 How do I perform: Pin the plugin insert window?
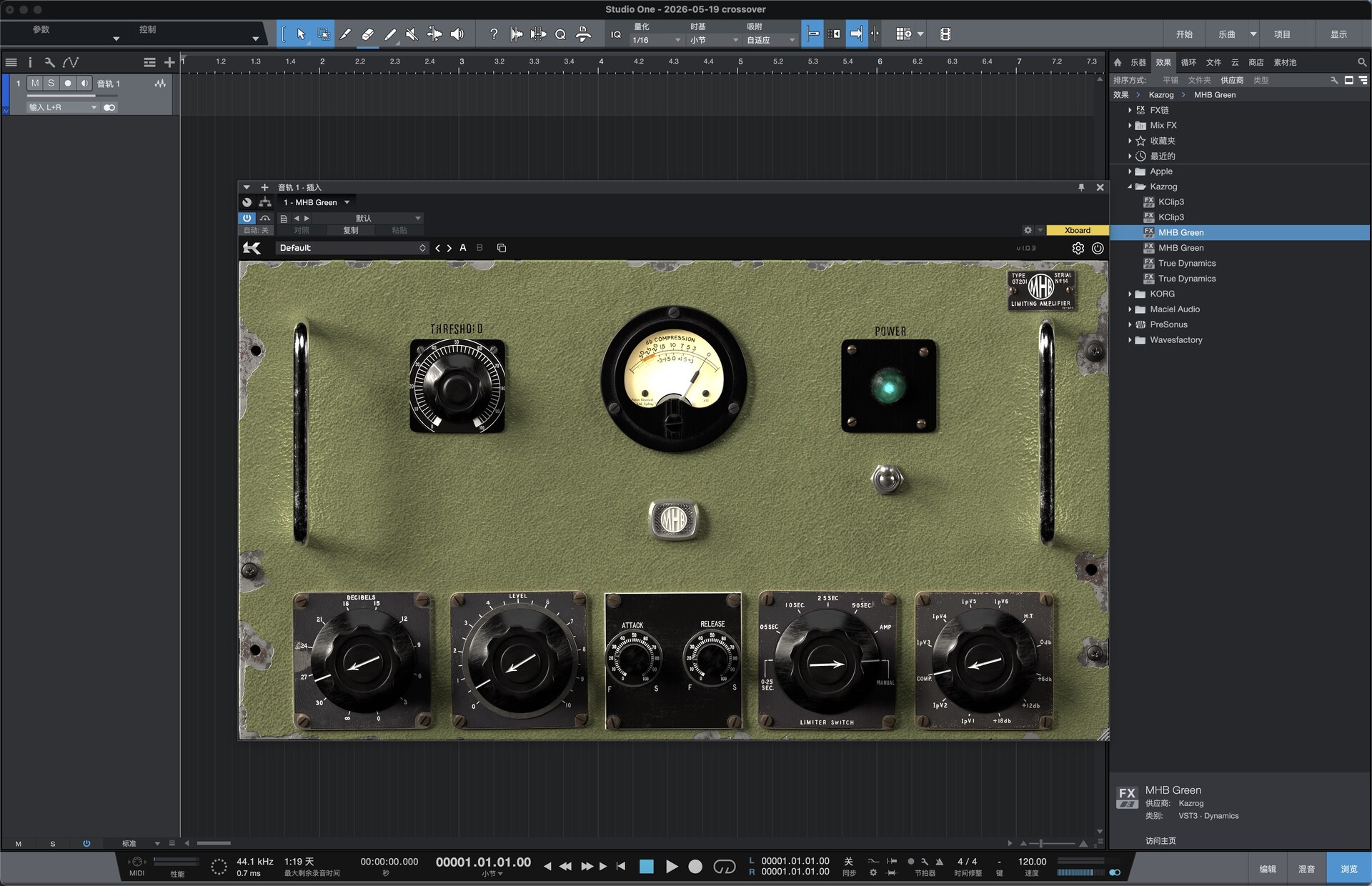1081,187
